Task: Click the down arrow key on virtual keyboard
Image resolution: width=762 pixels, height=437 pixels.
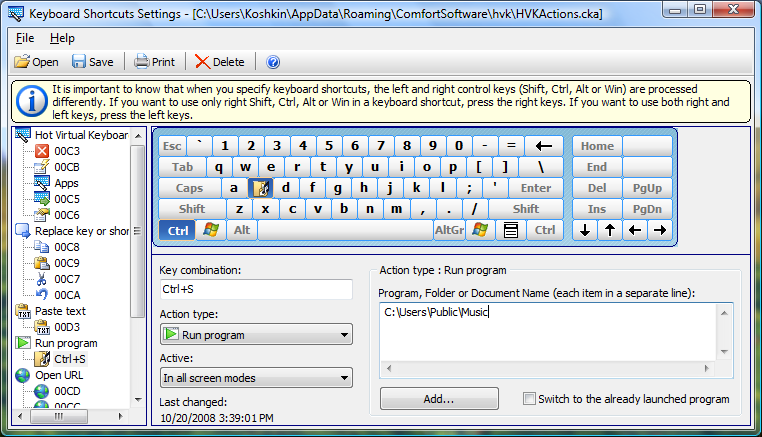Action: [585, 230]
